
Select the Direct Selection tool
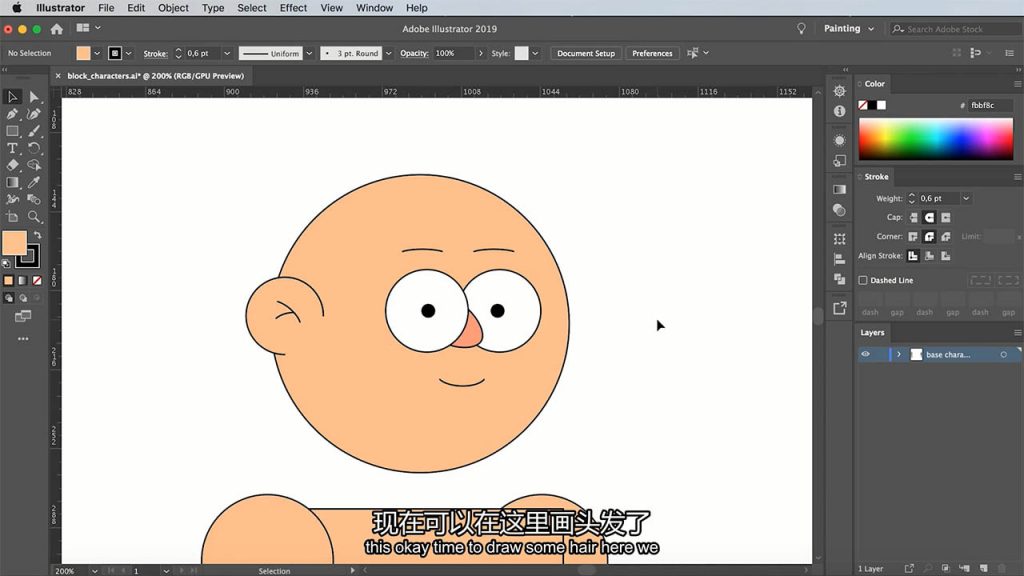(34, 97)
